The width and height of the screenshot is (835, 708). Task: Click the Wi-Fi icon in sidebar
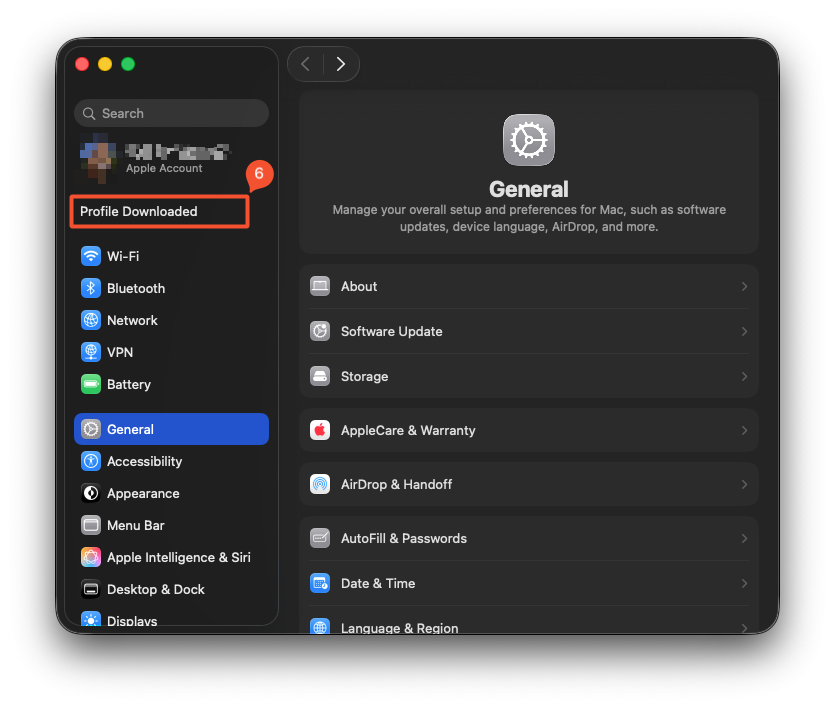tap(91, 256)
